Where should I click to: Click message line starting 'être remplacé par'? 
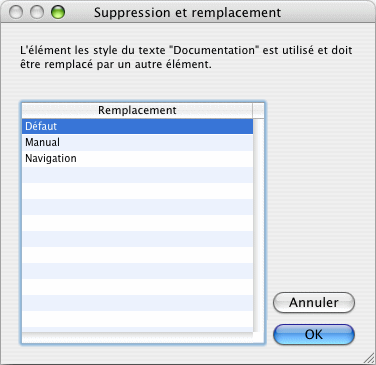coord(116,64)
